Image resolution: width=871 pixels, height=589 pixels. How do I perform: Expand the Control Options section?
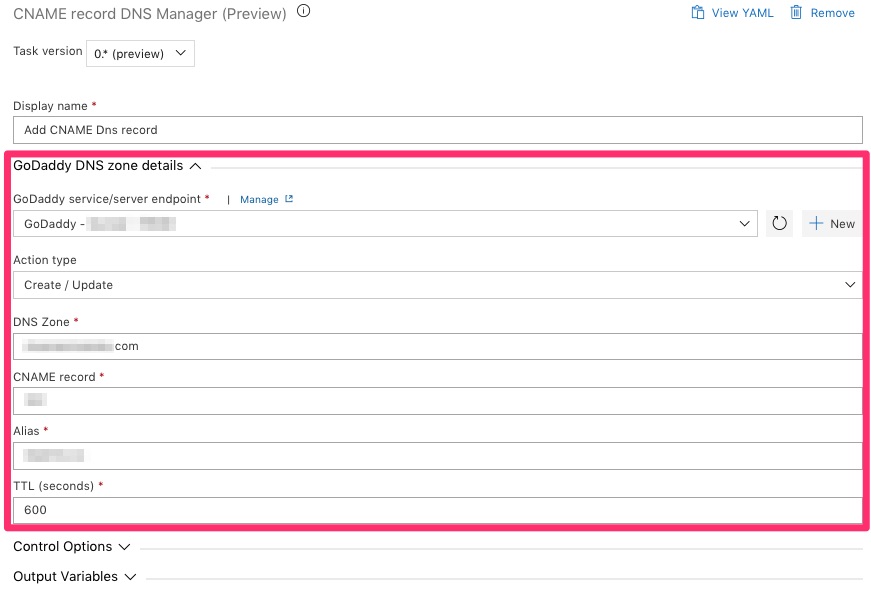point(72,547)
